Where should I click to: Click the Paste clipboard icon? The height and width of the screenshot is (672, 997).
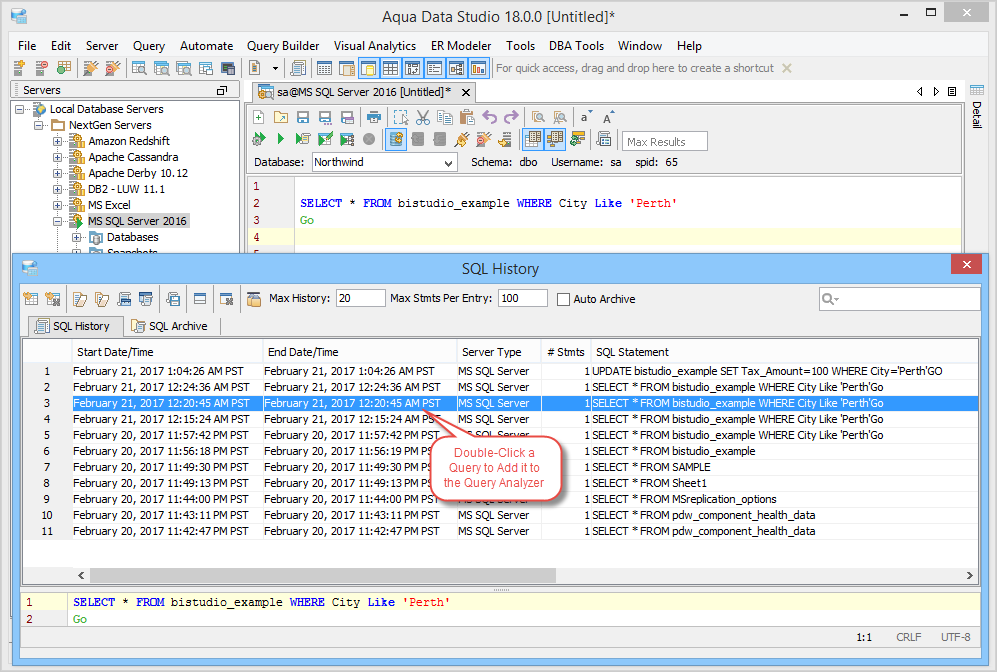click(x=467, y=118)
